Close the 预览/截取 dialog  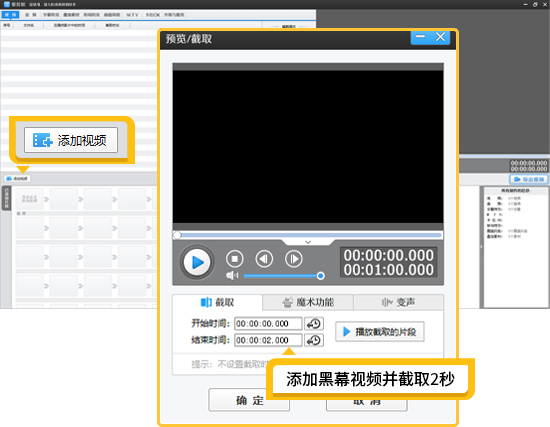pos(441,37)
